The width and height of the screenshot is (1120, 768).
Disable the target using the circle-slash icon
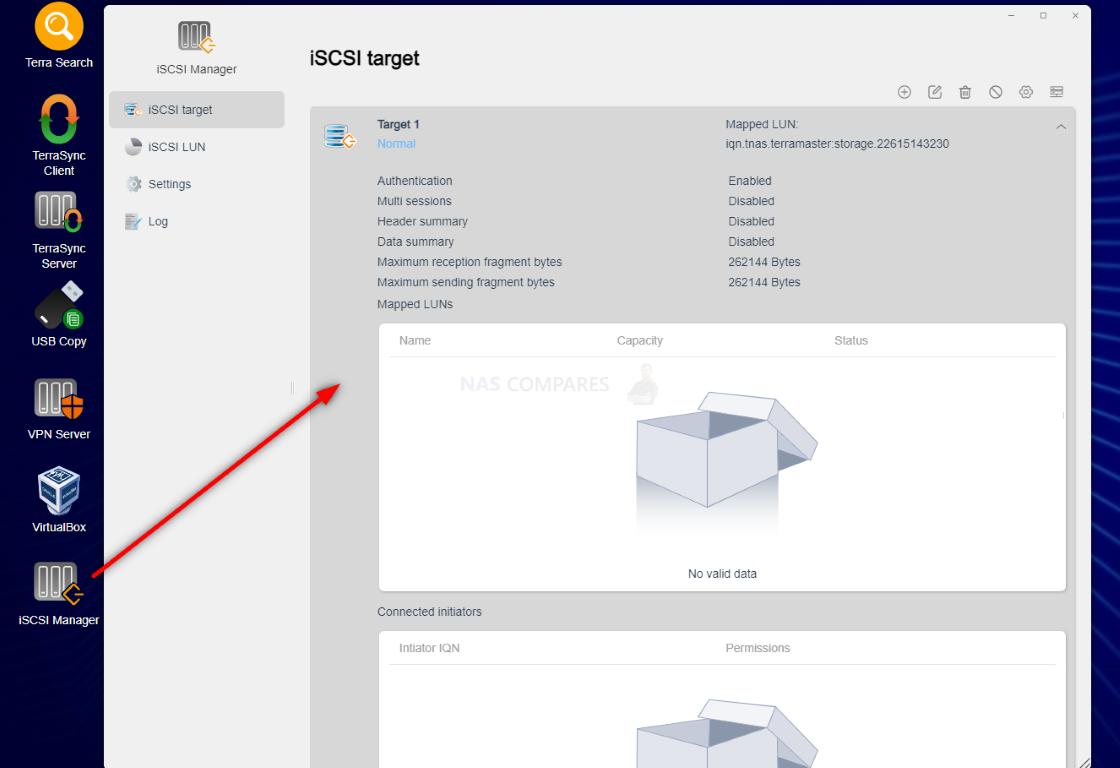996,92
